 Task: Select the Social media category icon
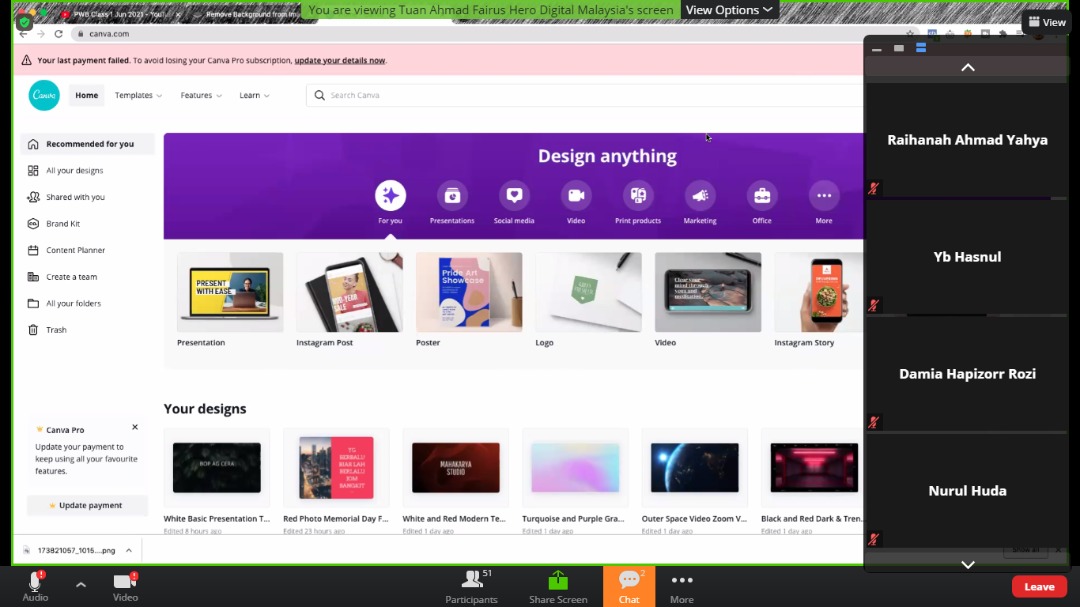pos(514,196)
